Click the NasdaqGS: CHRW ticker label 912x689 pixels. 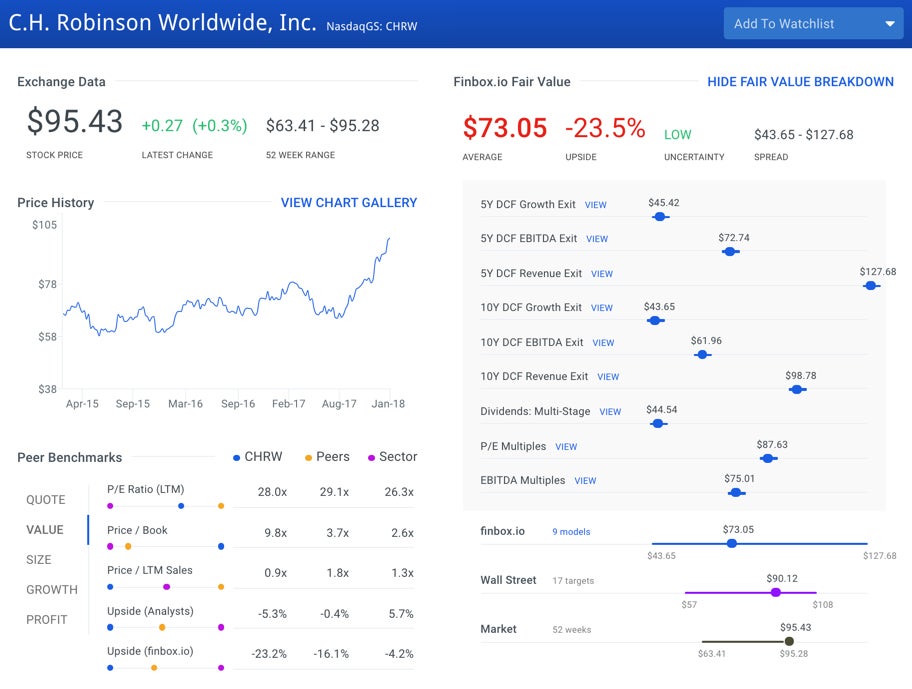(372, 26)
